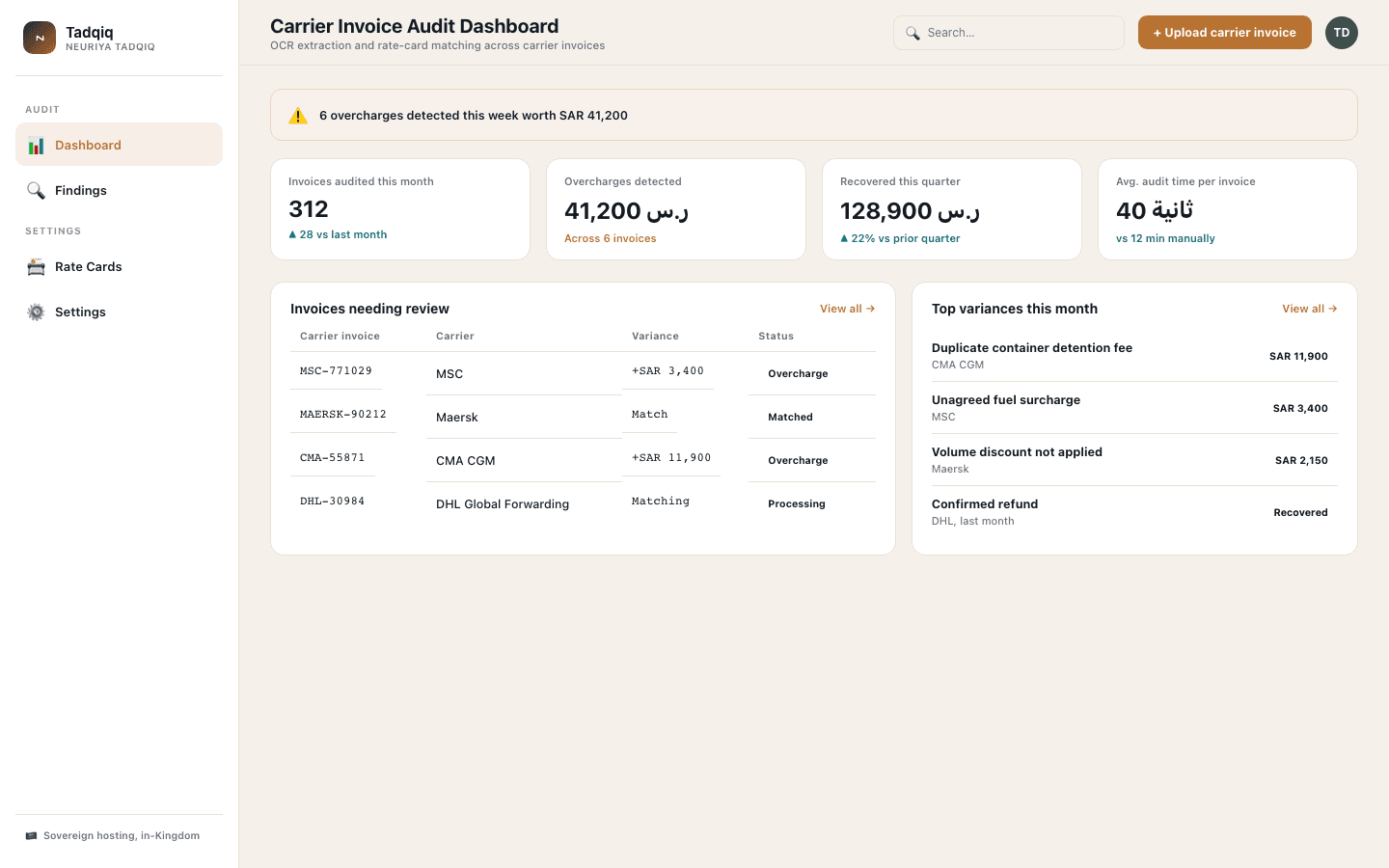View all invoices needing review
Screen dimensions: 1389x868
tap(847, 309)
